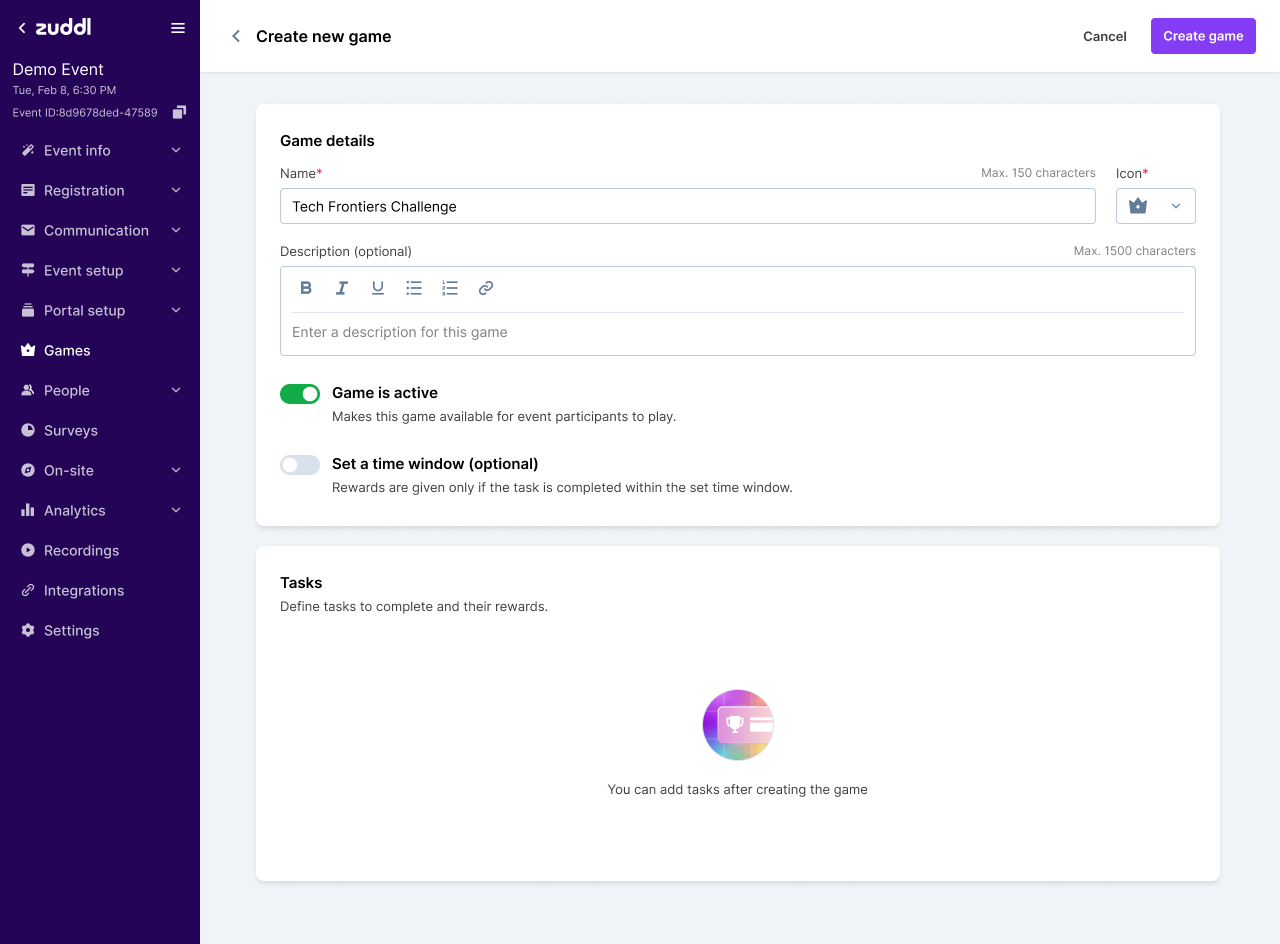
Task: Expand Communication chevron
Action: [x=176, y=230]
